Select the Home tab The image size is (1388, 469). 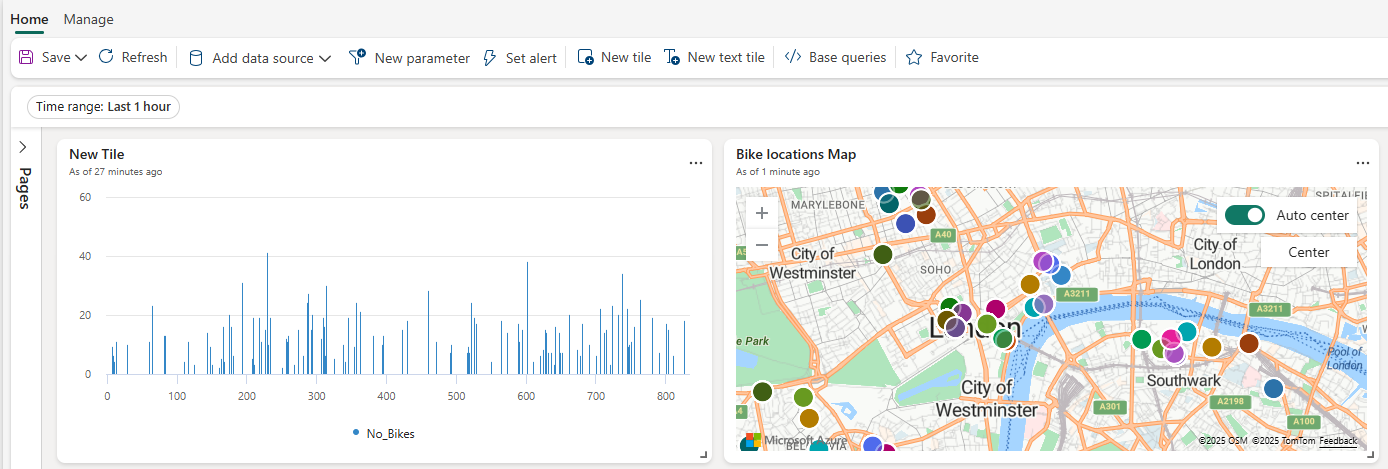(28, 19)
